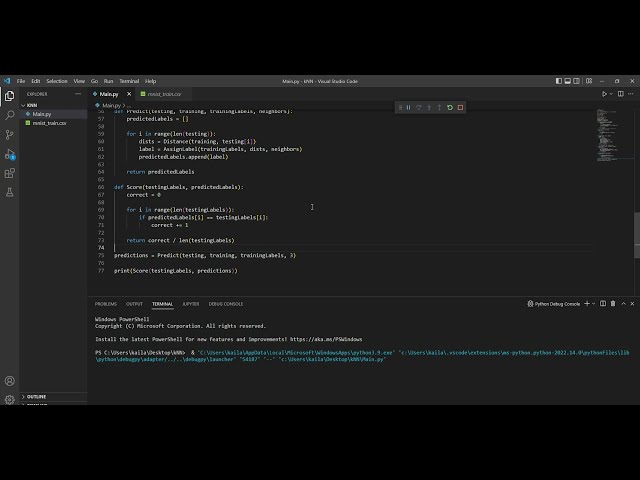Open the new terminal launch profile dropdown
This screenshot has height=480, width=640.
coord(593,304)
